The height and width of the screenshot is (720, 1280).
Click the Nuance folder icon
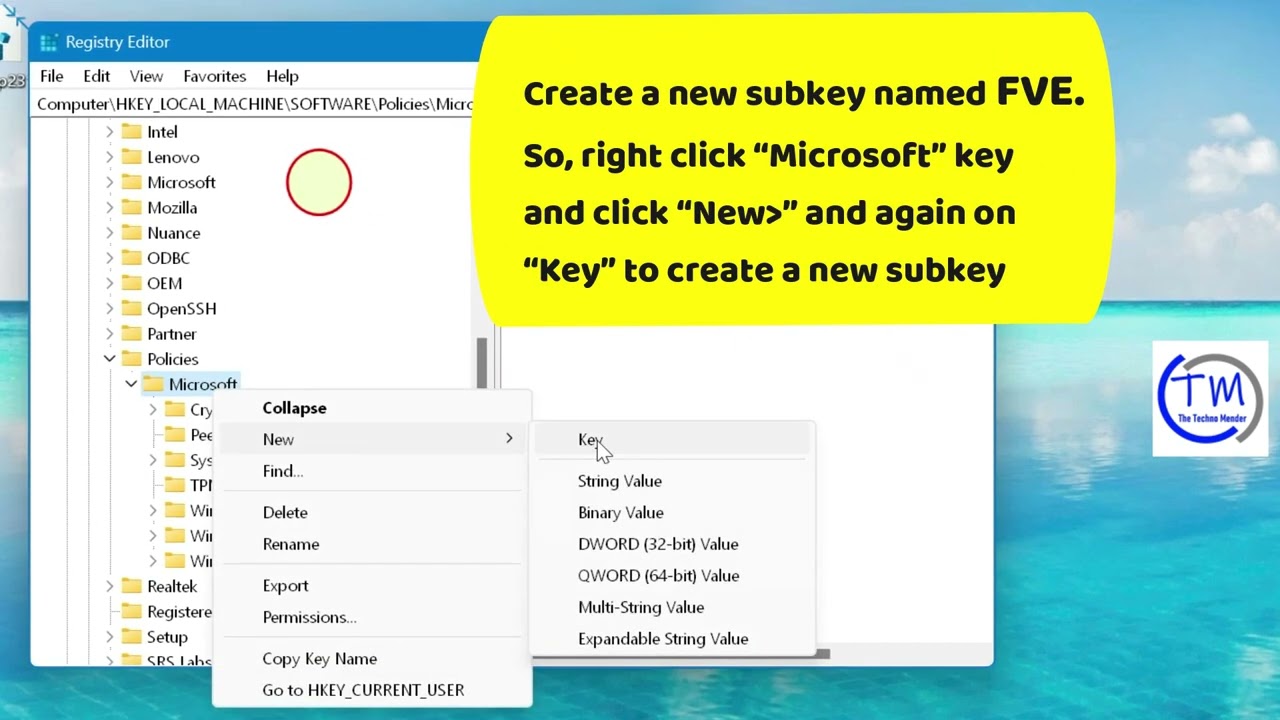[x=131, y=232]
